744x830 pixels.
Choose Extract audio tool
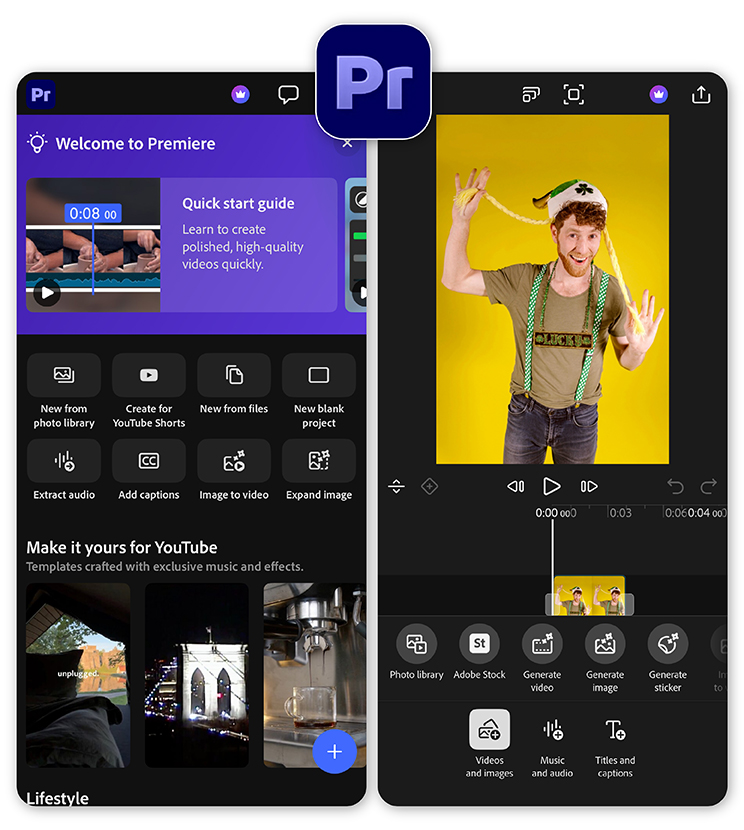pos(64,471)
